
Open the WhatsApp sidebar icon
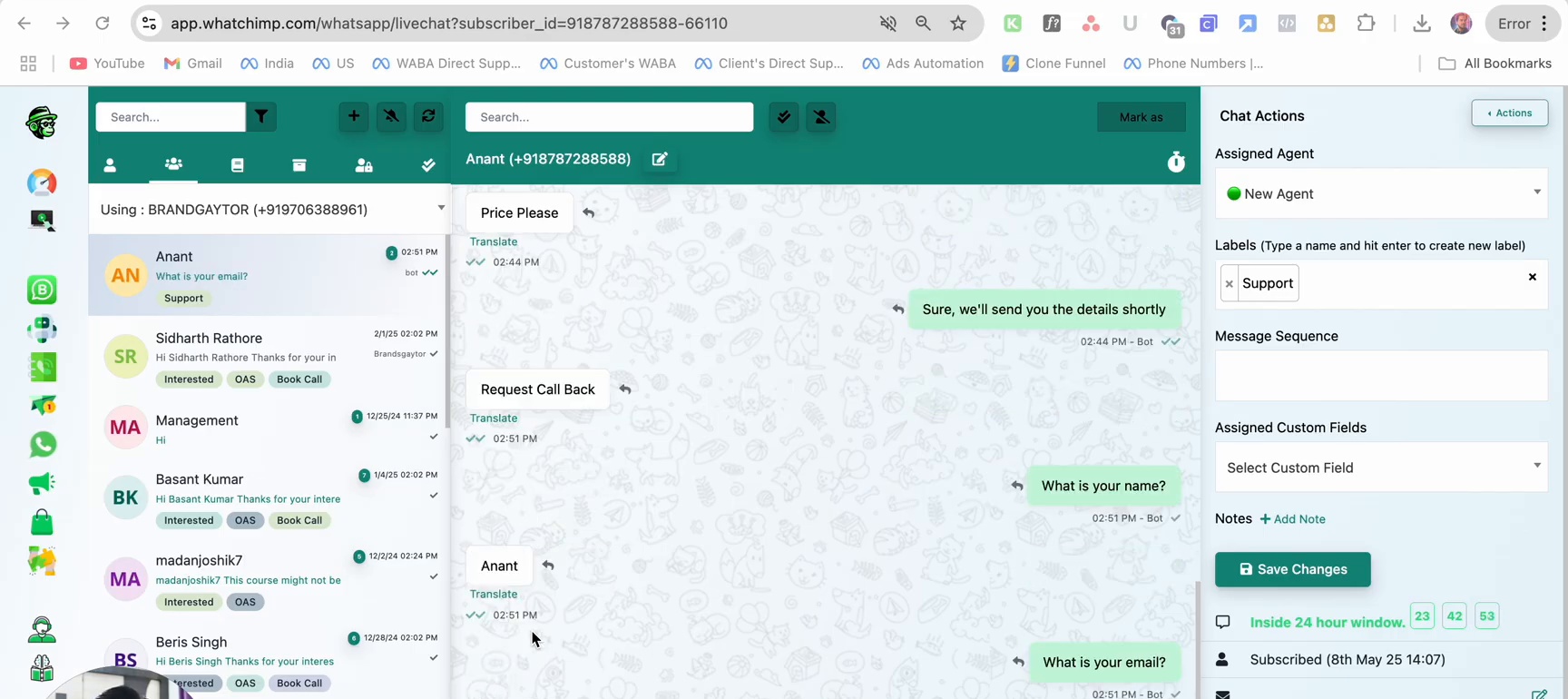tap(42, 444)
